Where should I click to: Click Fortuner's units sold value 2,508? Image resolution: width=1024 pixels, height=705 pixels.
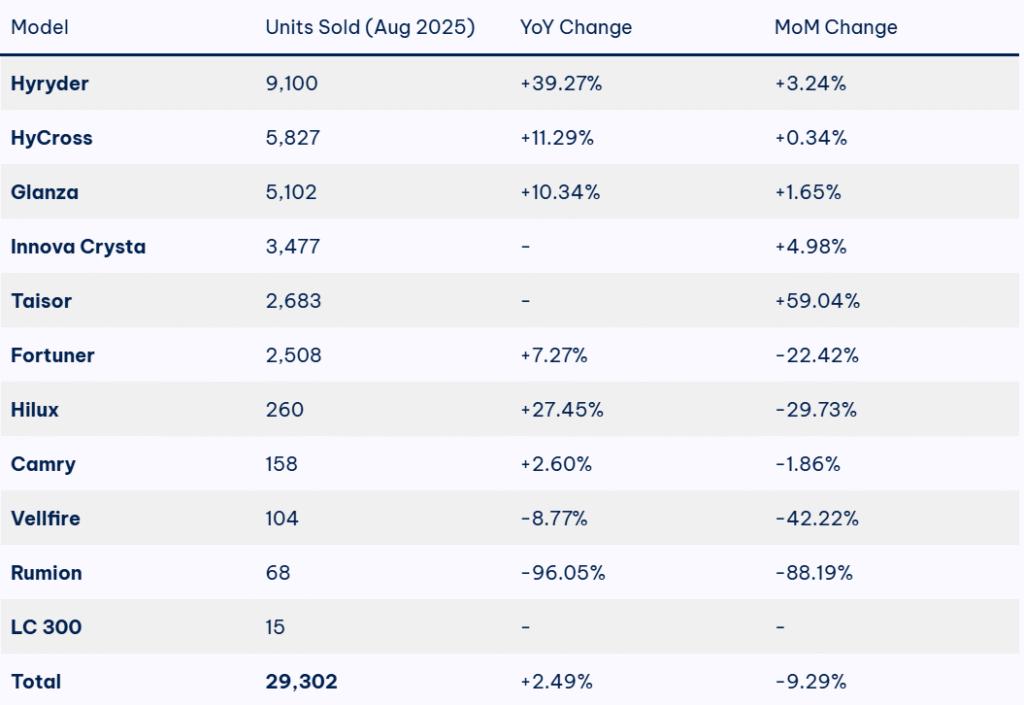[294, 355]
